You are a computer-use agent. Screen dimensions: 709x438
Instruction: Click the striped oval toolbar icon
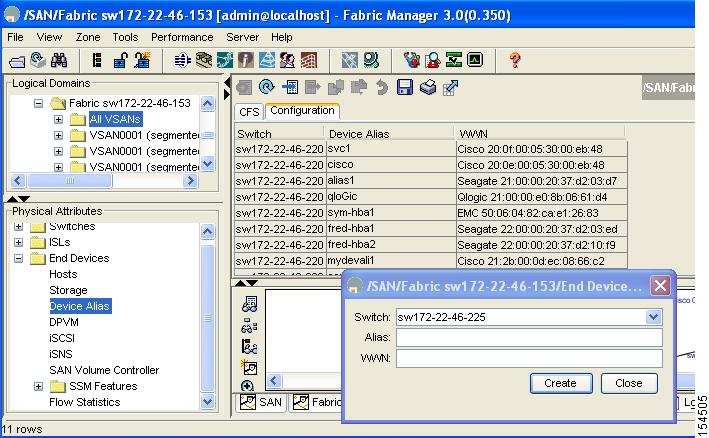tap(182, 60)
